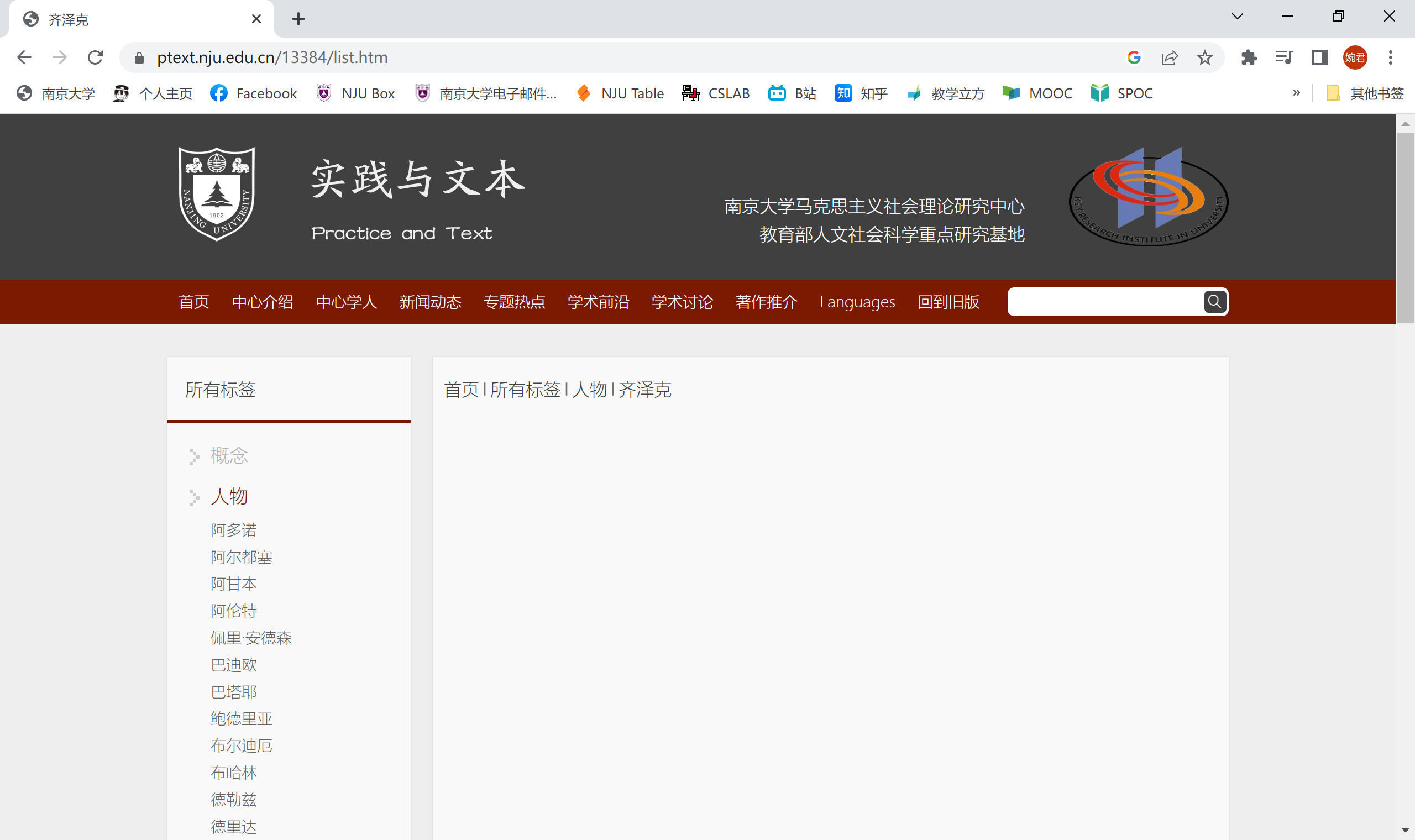
Task: Toggle the browser side panel
Action: click(x=1319, y=57)
